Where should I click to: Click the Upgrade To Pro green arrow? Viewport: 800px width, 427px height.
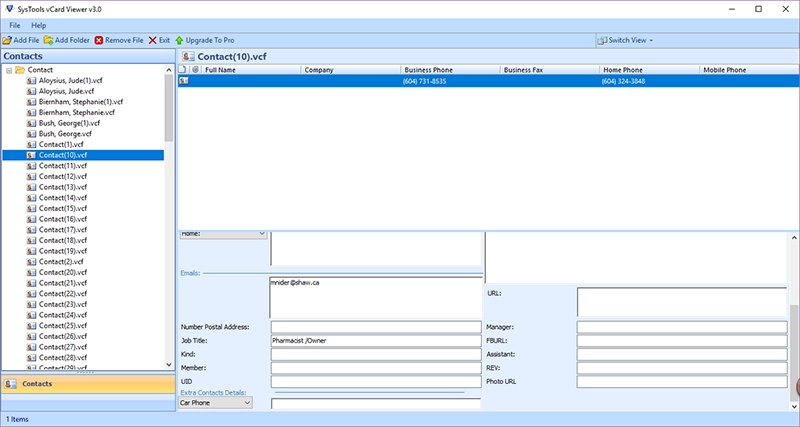179,40
